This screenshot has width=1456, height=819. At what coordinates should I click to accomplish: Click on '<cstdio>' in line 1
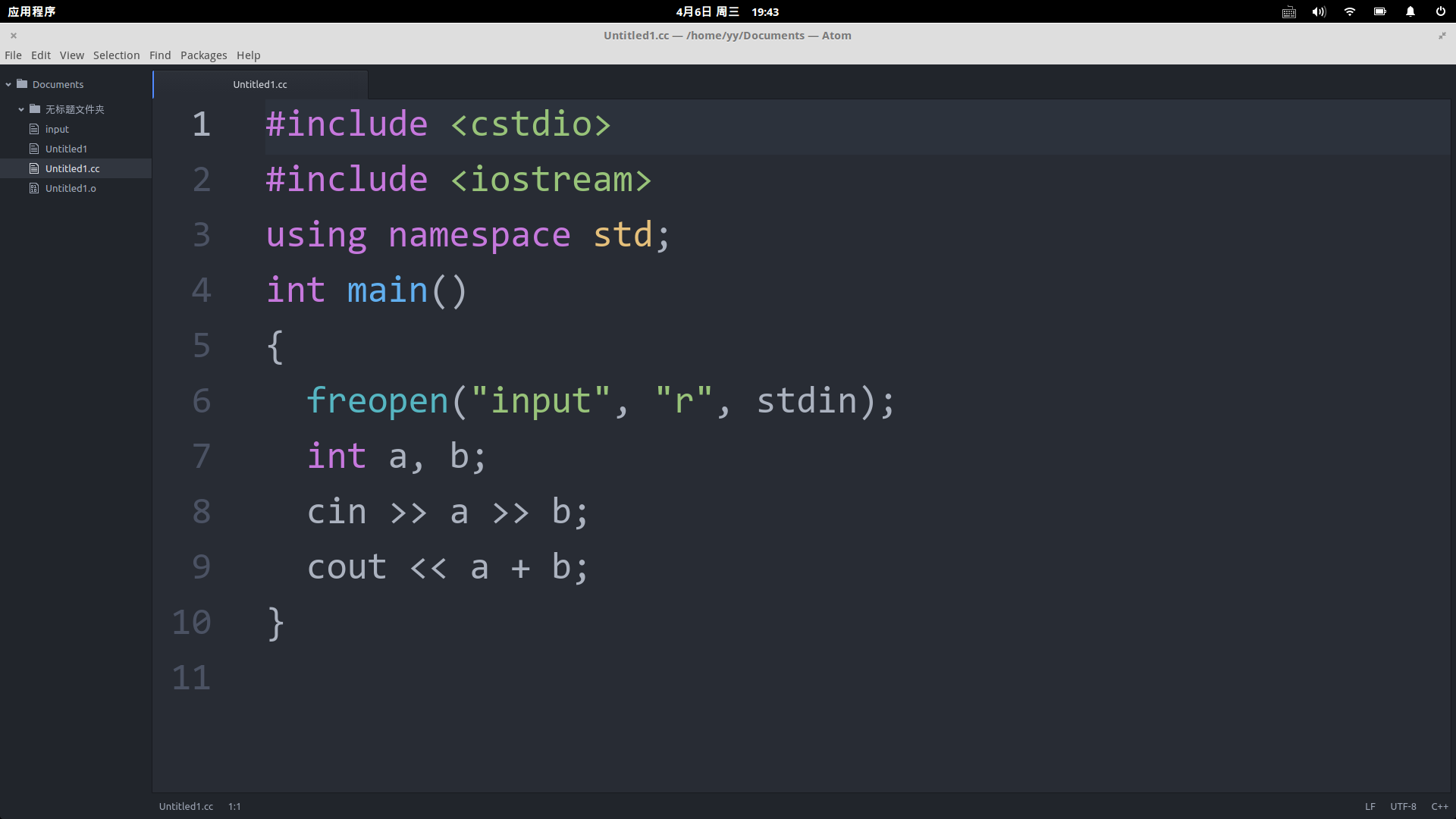[531, 125]
